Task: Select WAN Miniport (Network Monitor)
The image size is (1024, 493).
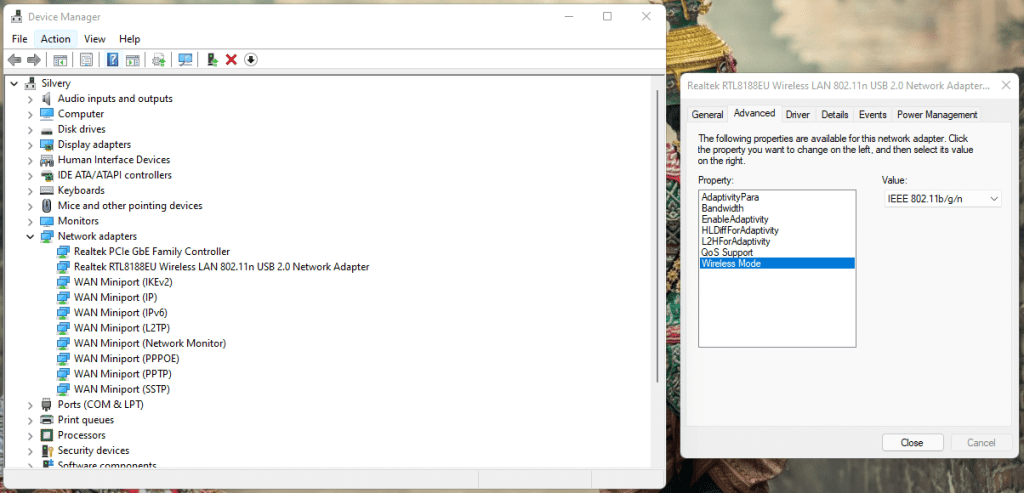Action: 150,343
